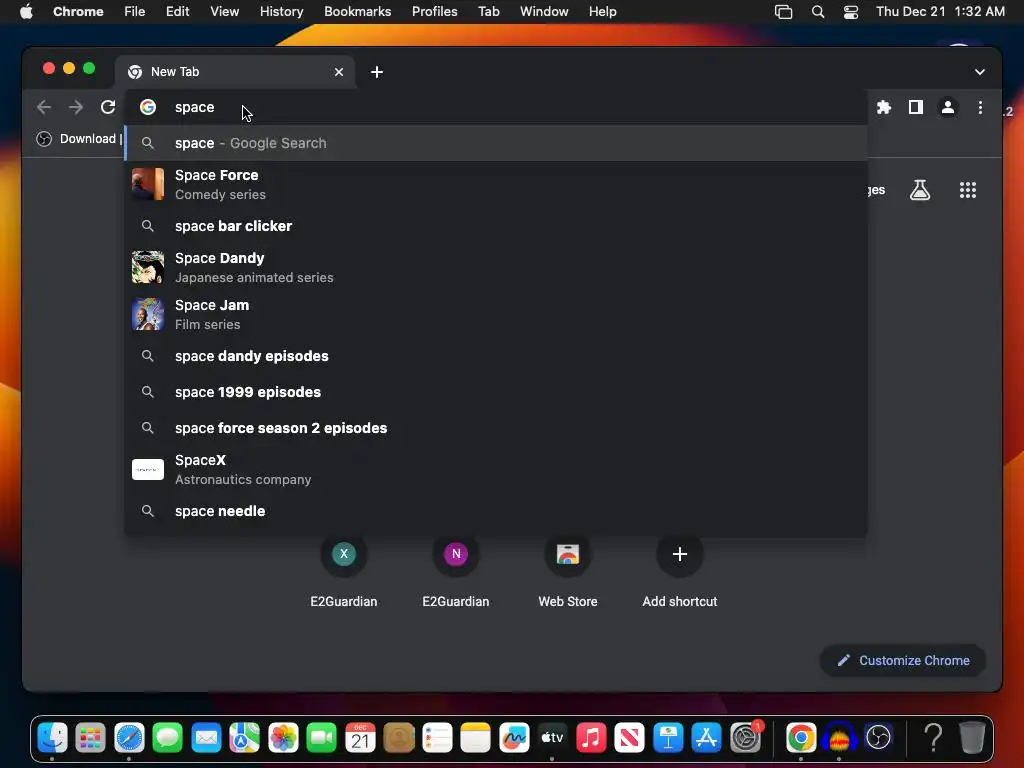Open a new tab with plus button
Screen dimensions: 1024x768
[377, 72]
